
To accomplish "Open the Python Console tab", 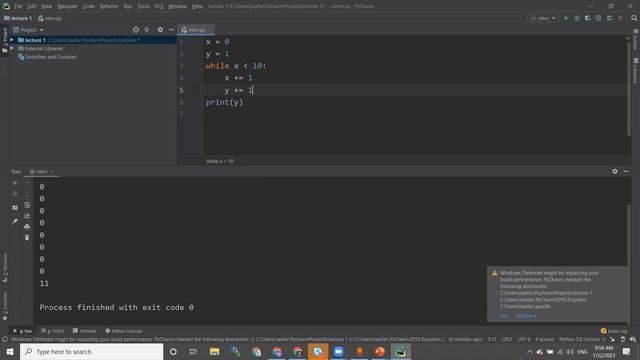I will pos(124,331).
